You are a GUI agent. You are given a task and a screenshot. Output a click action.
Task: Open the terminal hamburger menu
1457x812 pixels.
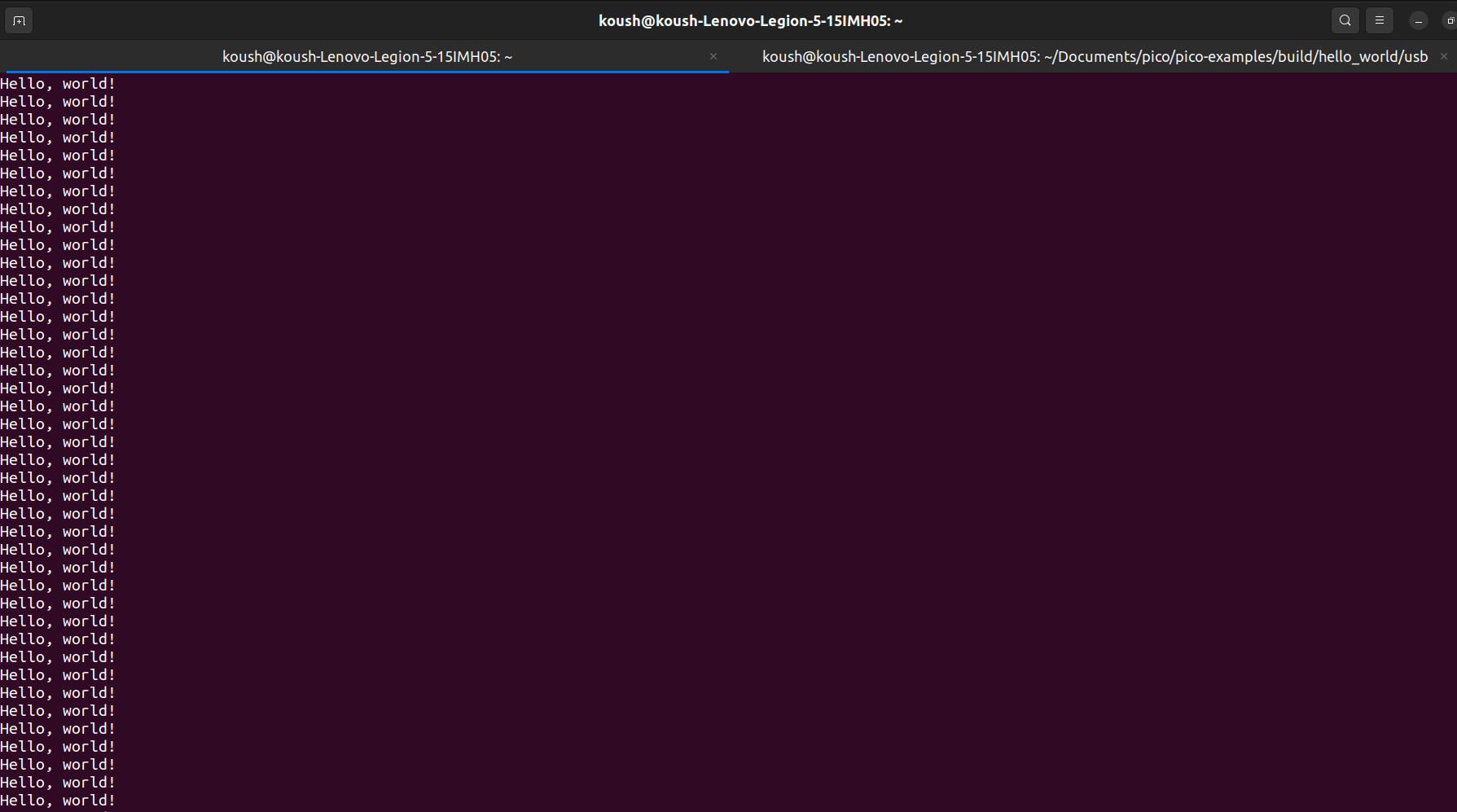point(1380,21)
